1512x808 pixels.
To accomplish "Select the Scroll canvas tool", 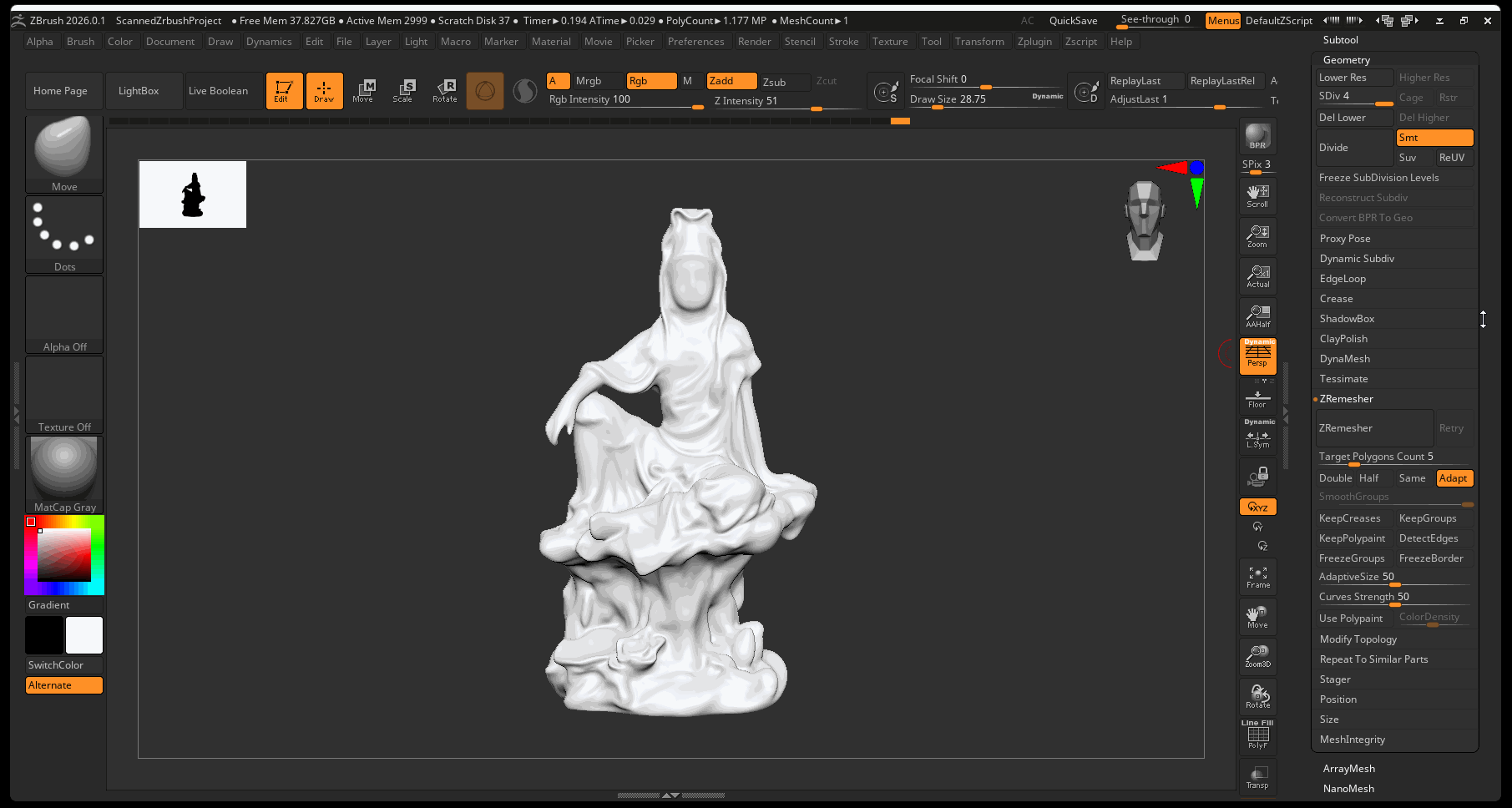I will coord(1257,196).
